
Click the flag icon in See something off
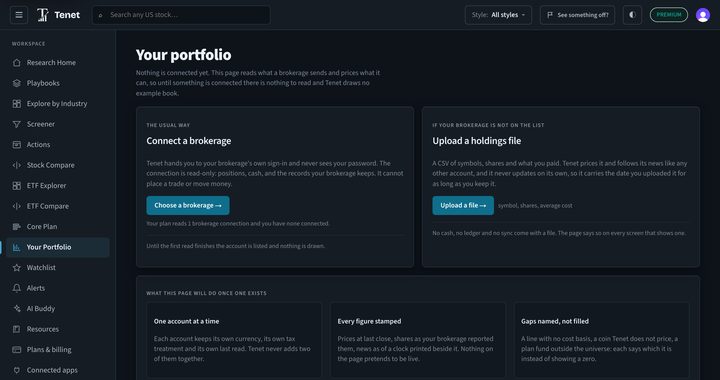coord(550,15)
